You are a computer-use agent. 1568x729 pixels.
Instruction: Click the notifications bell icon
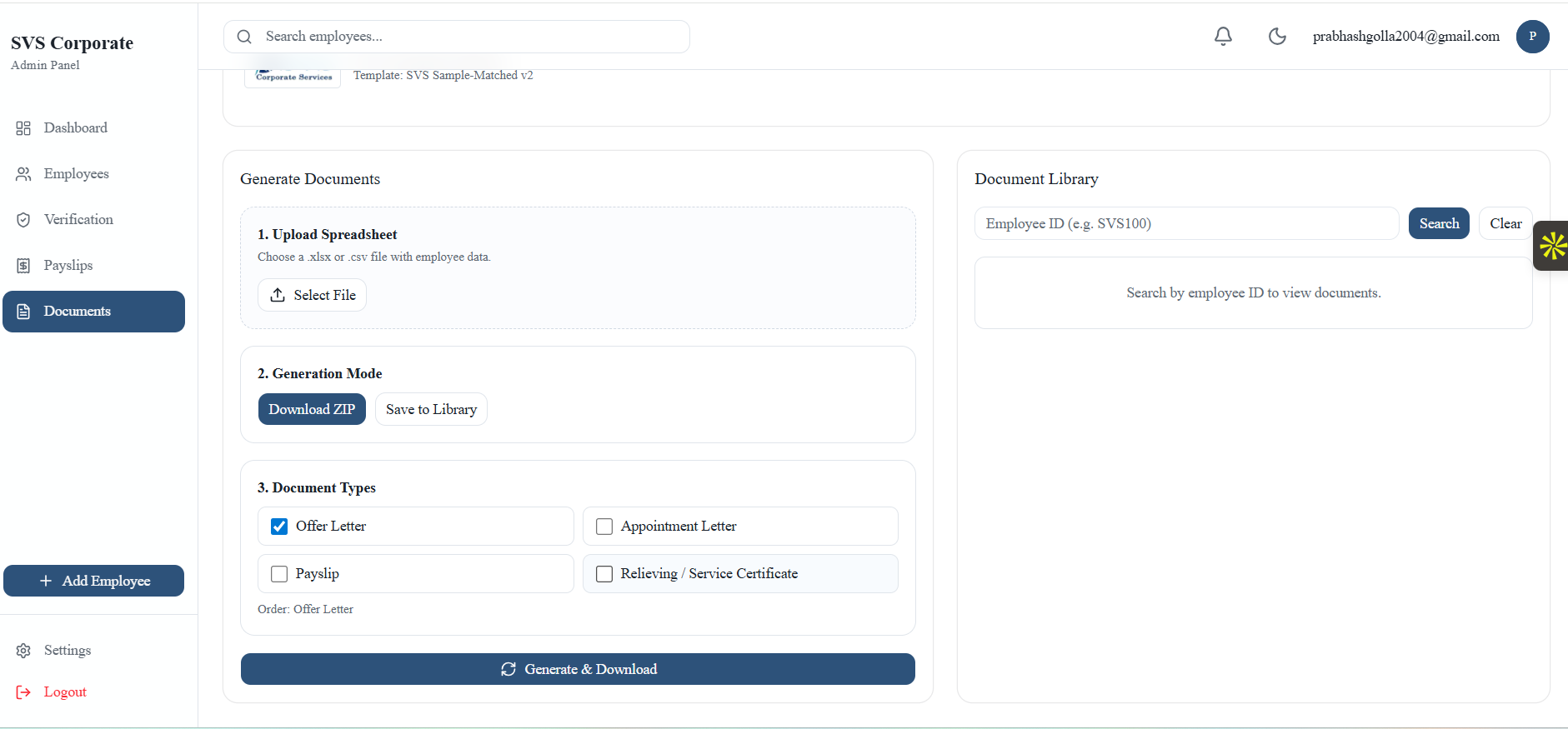(x=1223, y=37)
